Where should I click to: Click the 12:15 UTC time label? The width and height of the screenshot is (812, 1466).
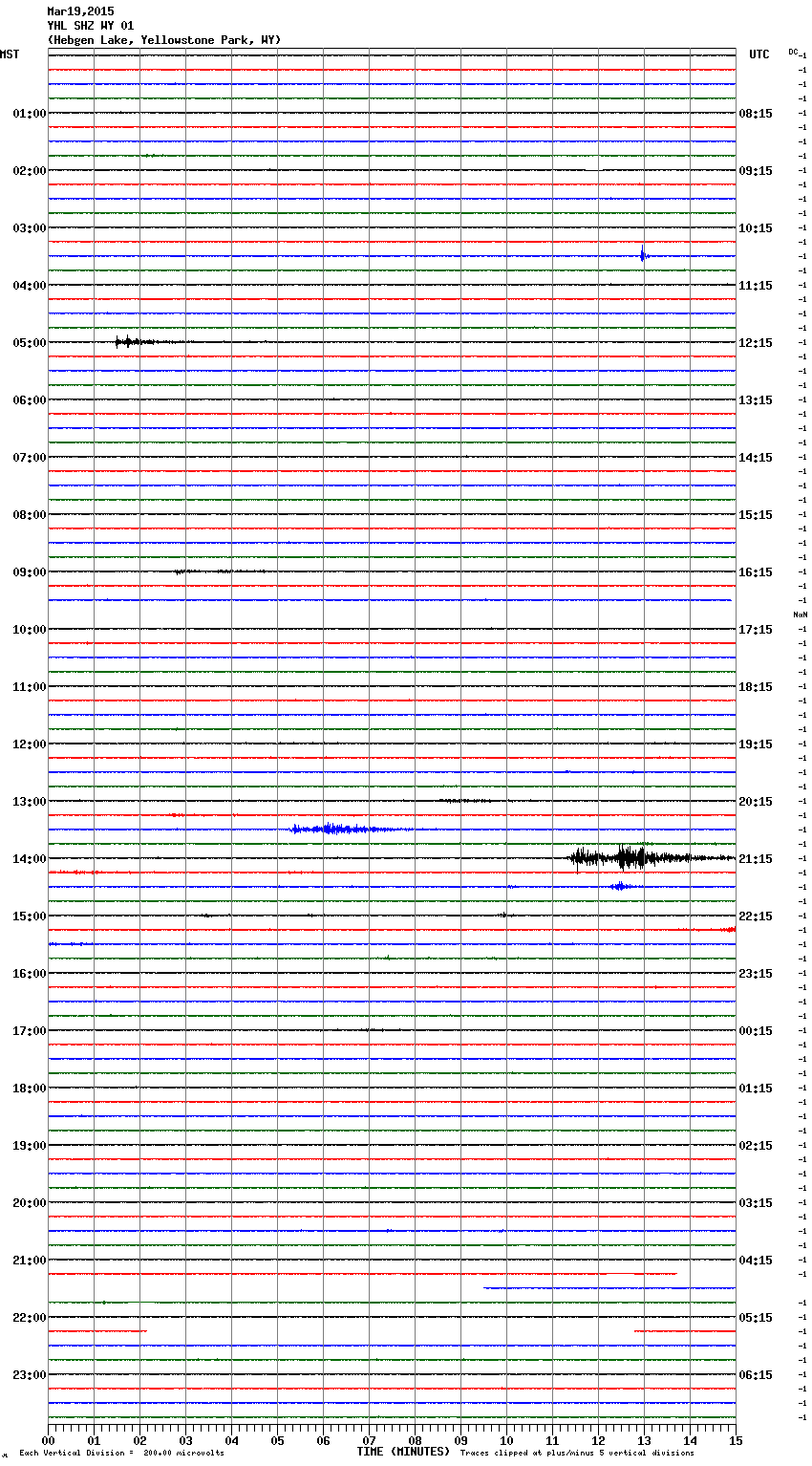756,343
